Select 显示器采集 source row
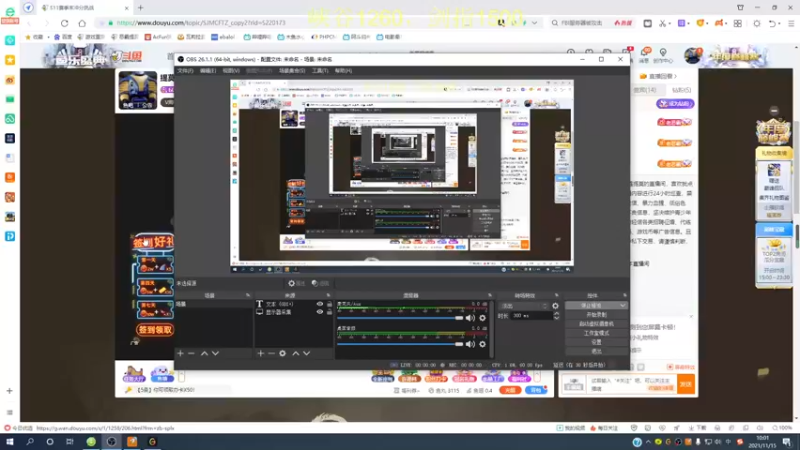 [x=294, y=312]
